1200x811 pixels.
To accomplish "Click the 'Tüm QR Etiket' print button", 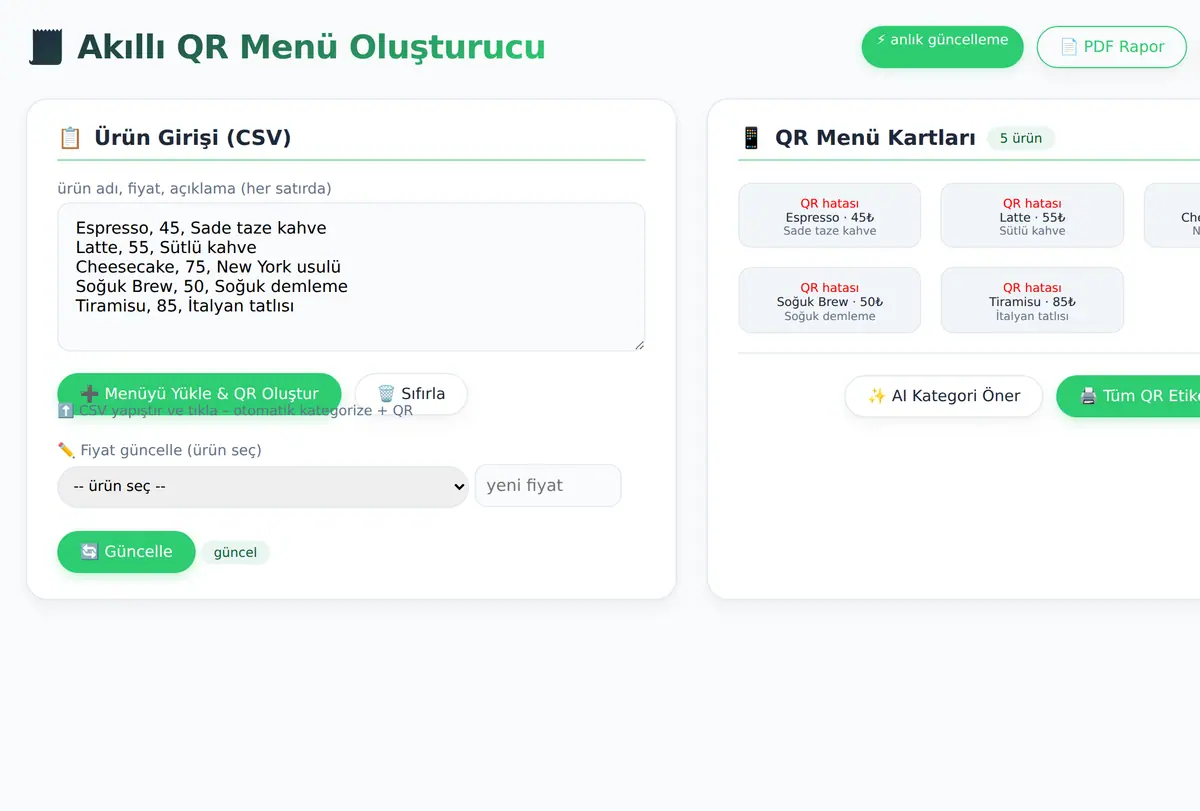I will click(x=1128, y=396).
